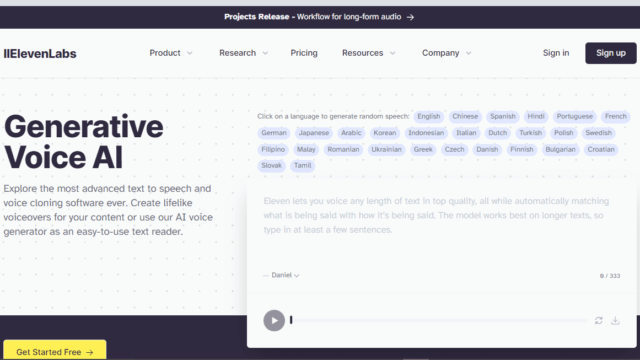The height and width of the screenshot is (360, 640).
Task: Click into the text-to-speech input area
Action: coord(442,229)
